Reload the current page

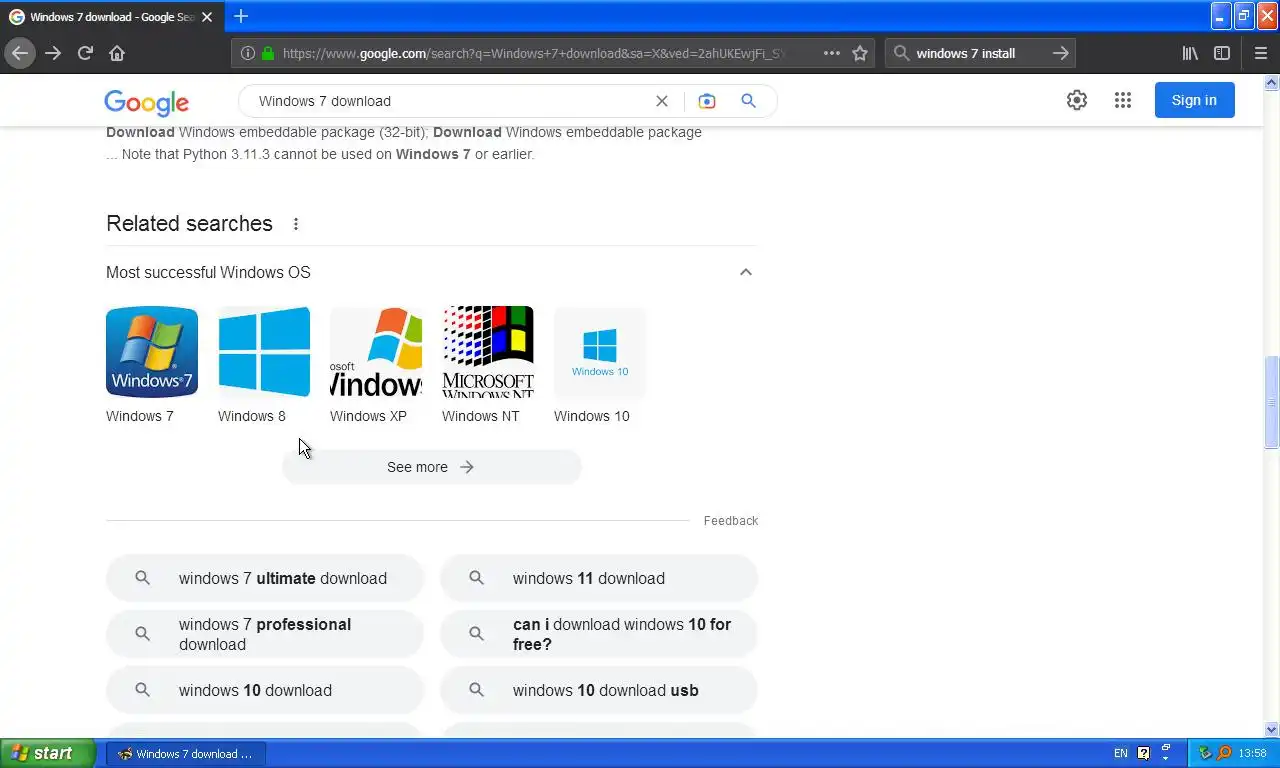tap(85, 53)
